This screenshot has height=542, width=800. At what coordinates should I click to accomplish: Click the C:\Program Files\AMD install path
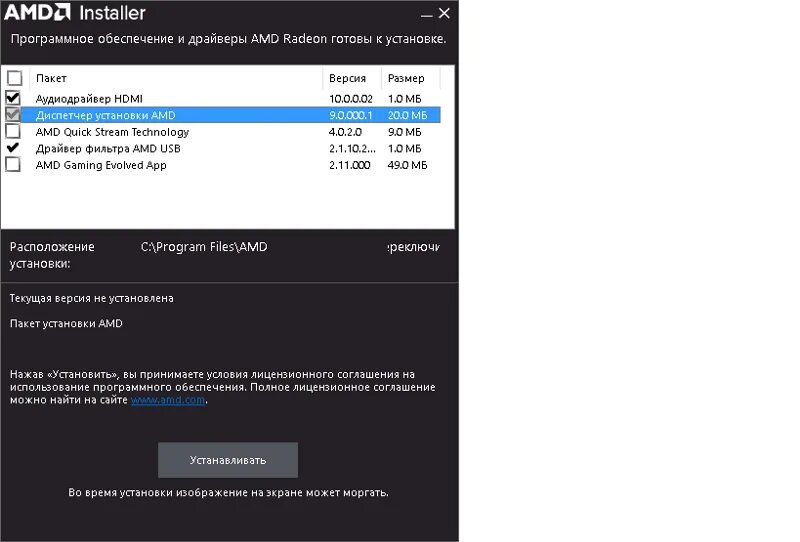[204, 247]
